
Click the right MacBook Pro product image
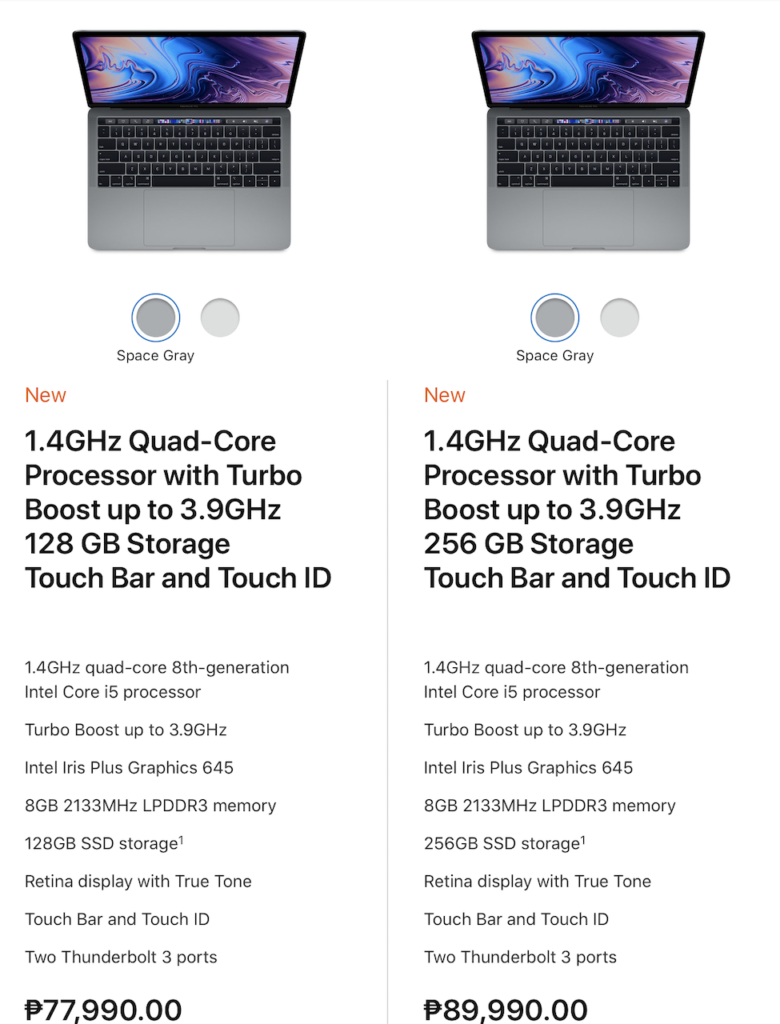click(x=588, y=140)
